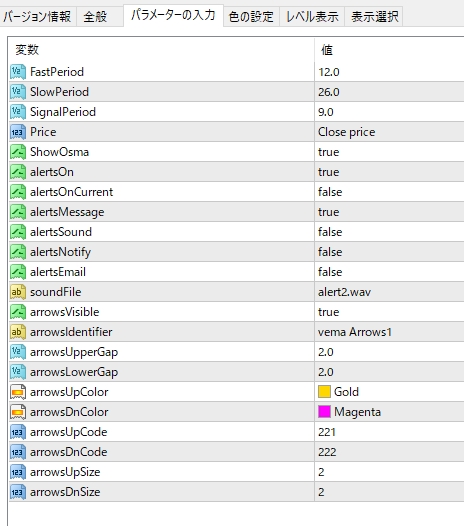This screenshot has height=526, width=464.
Task: Change the alertsOnCurrent false value
Action: [x=330, y=192]
